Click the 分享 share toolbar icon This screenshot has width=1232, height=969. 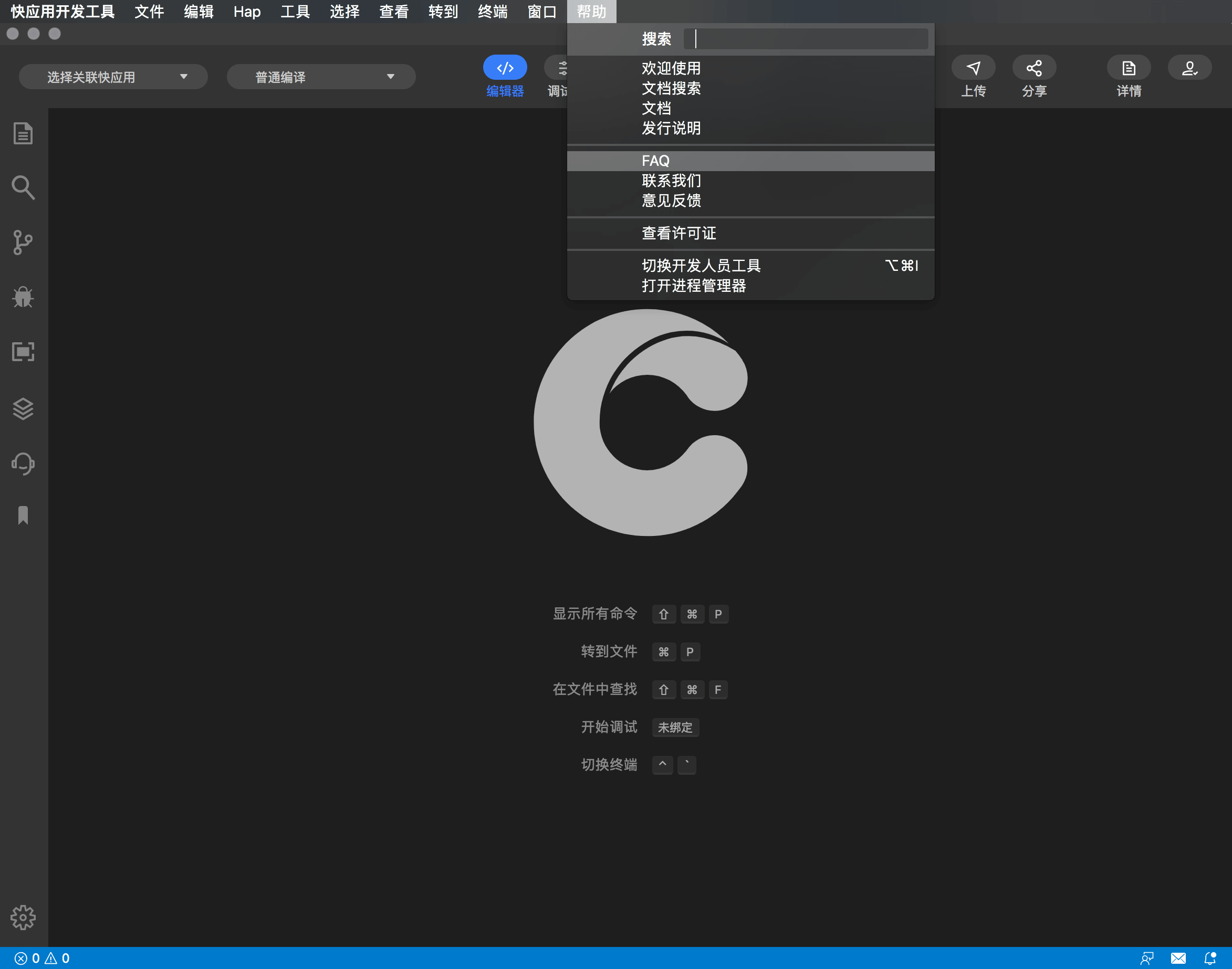click(1034, 68)
